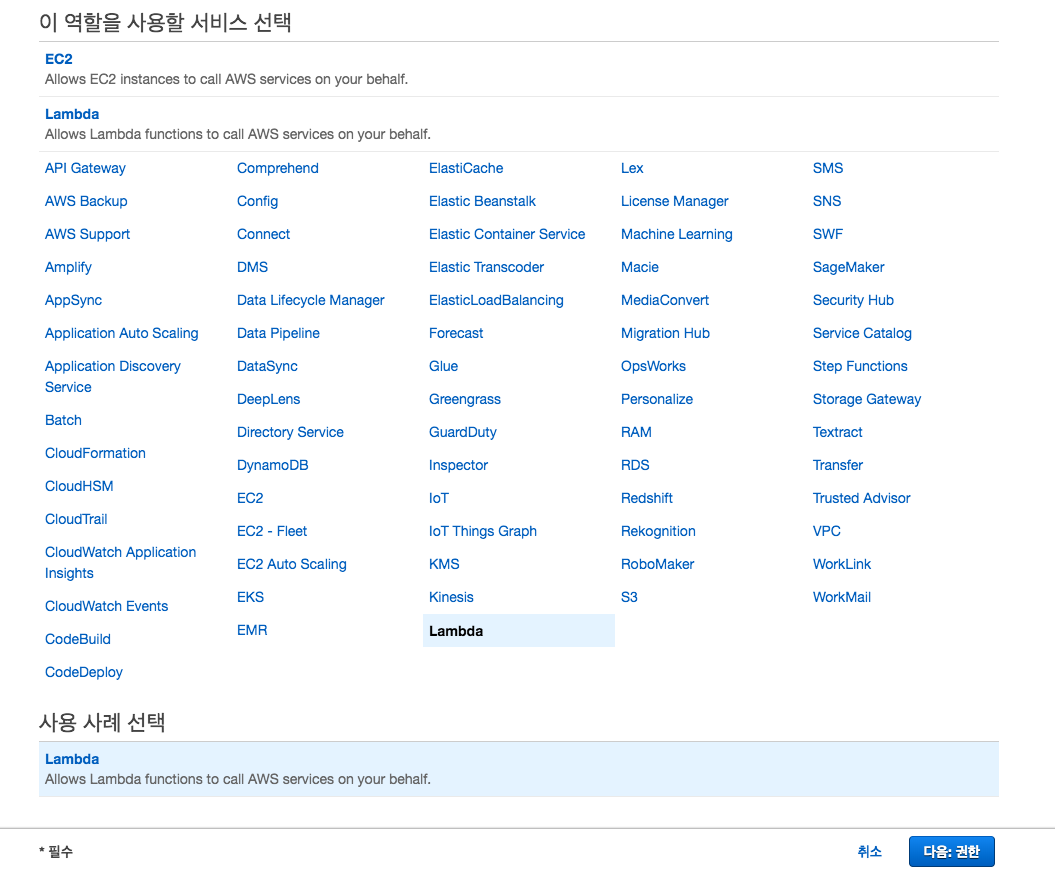Choose Forecast service
Viewport: 1055px width, 875px height.
tap(456, 333)
